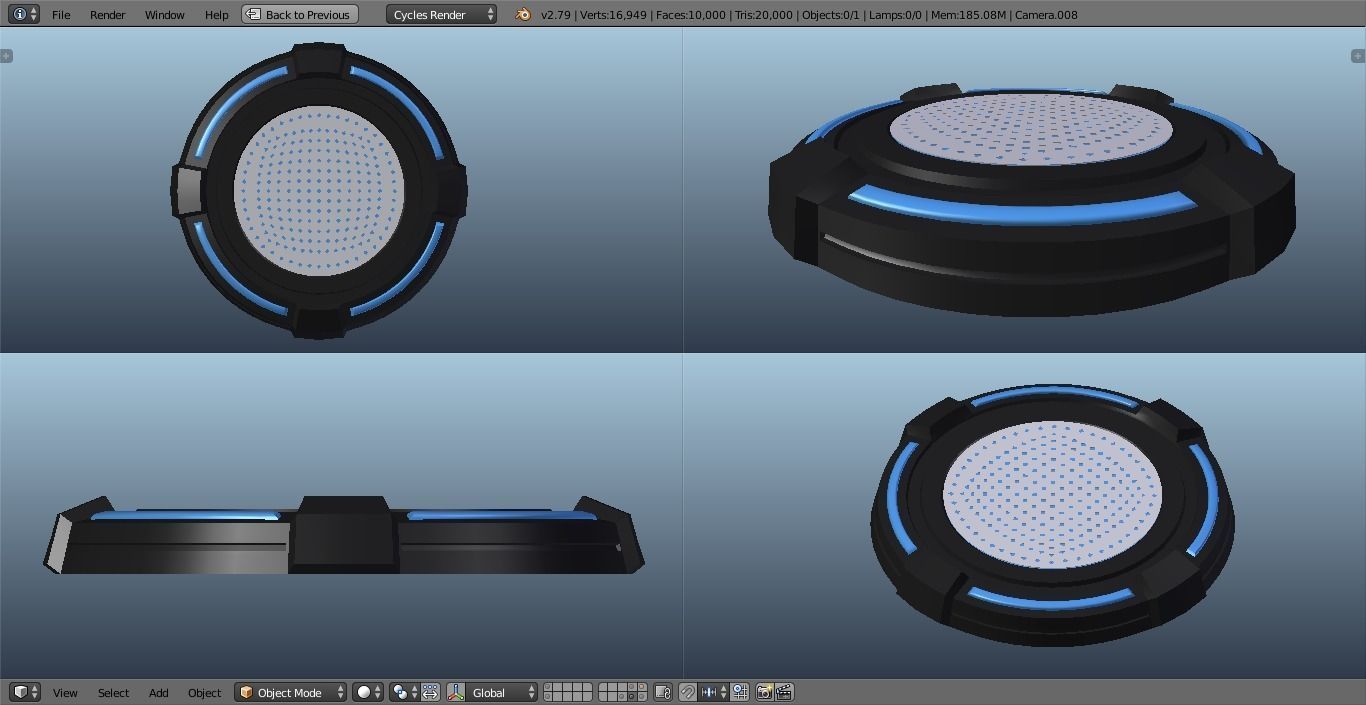Open the Object Mode dropdown

(291, 692)
